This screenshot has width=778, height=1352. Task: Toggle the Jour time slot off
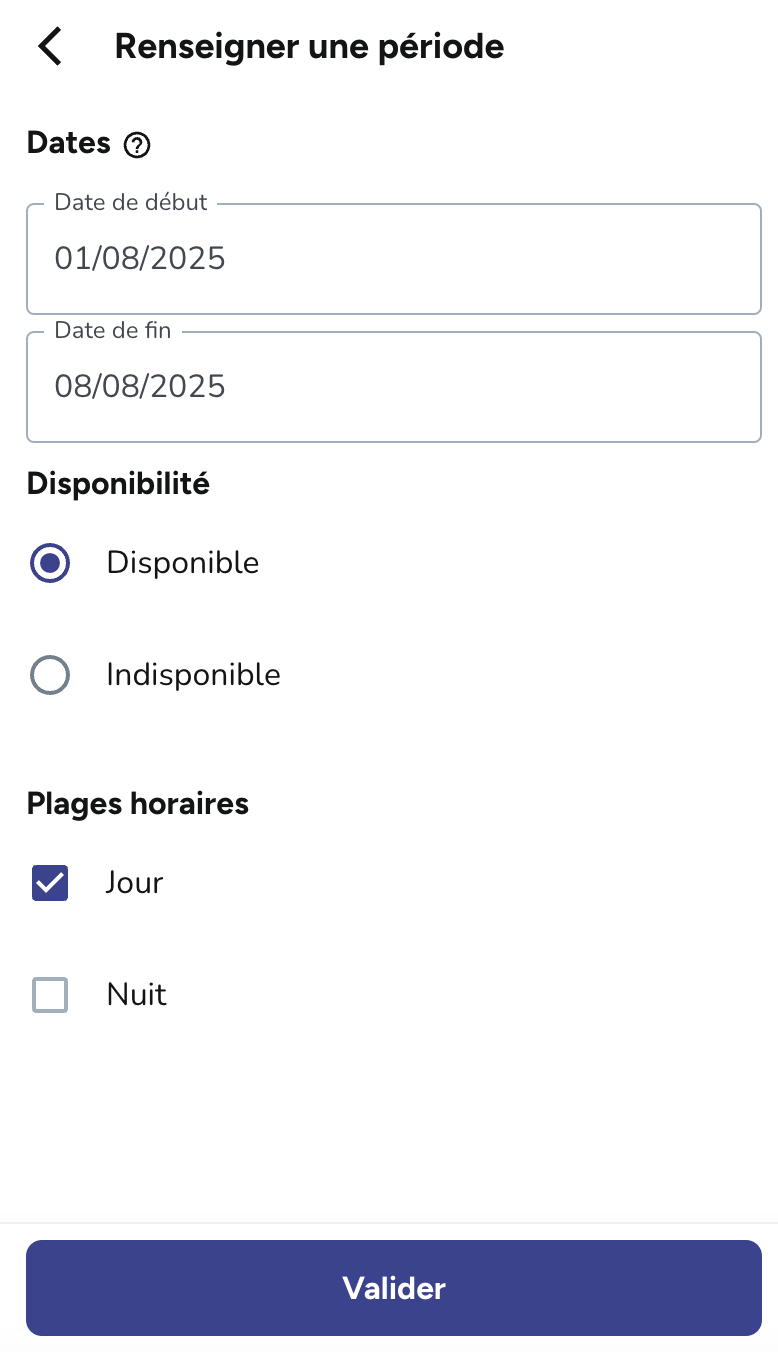49,883
